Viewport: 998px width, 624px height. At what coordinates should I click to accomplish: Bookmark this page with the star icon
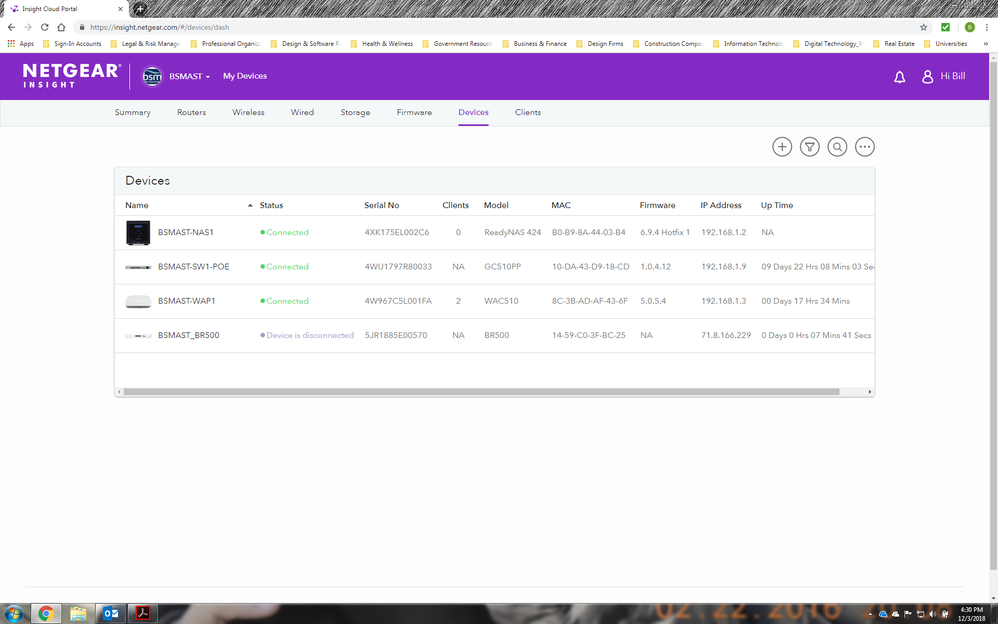pyautogui.click(x=924, y=27)
